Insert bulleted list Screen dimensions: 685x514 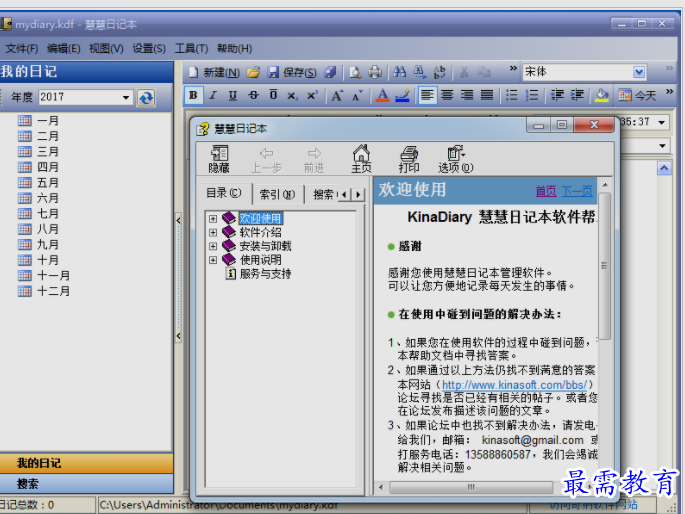[x=512, y=95]
